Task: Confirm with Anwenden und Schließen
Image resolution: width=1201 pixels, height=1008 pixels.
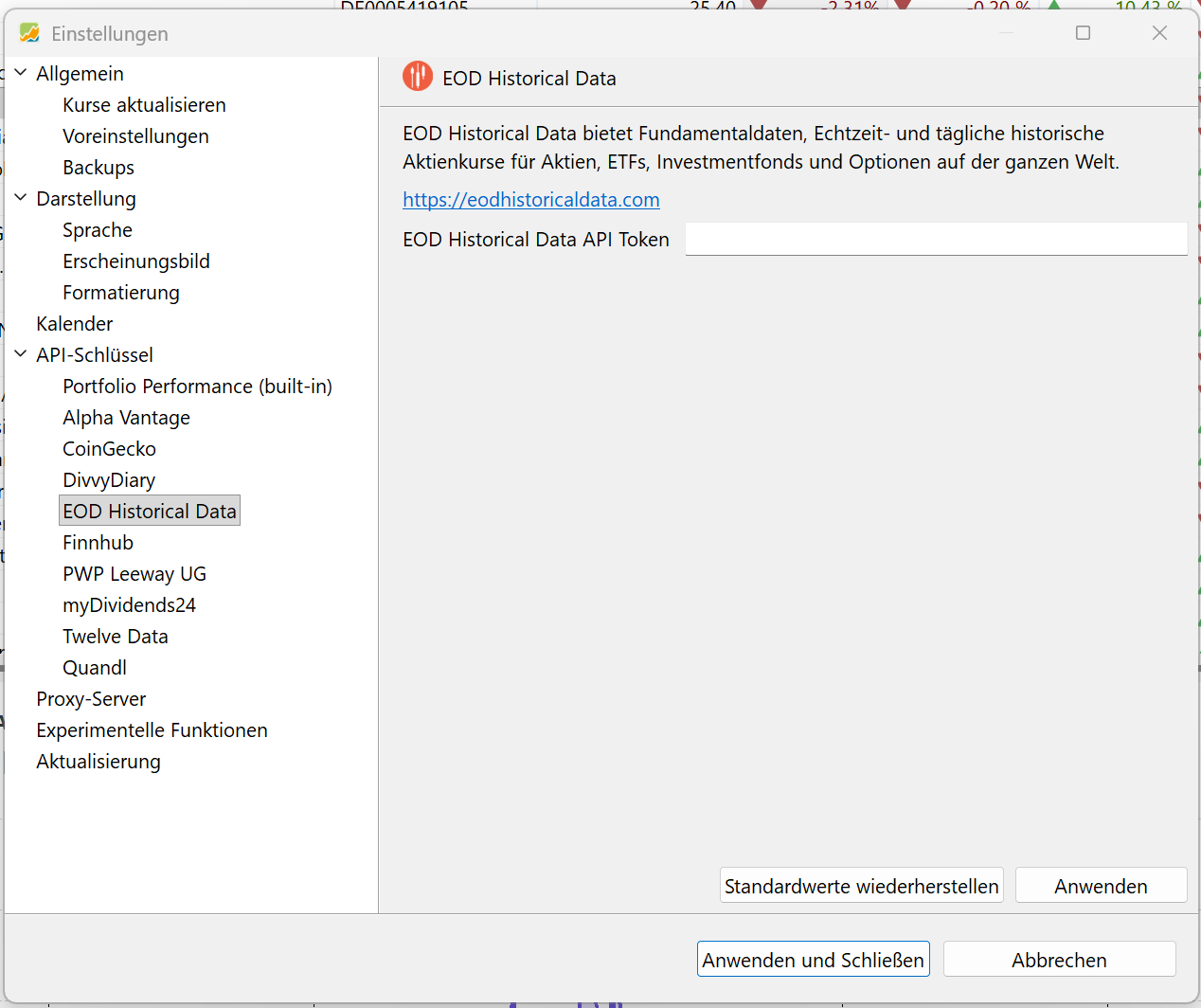Action: [x=813, y=960]
